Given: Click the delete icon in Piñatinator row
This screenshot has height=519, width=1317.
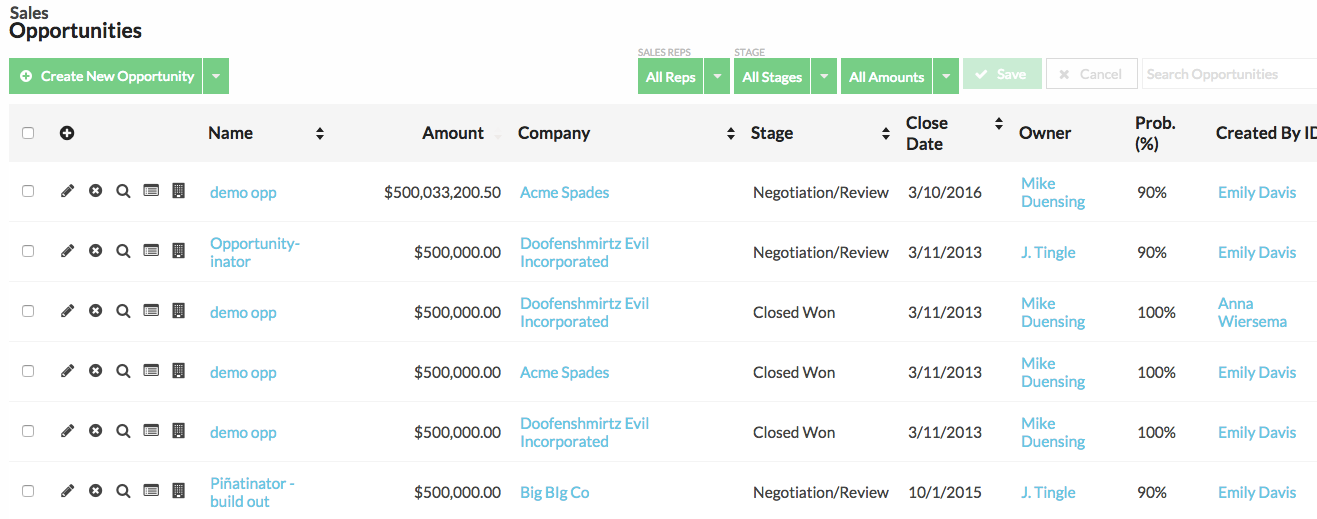Looking at the screenshot, I should point(95,491).
